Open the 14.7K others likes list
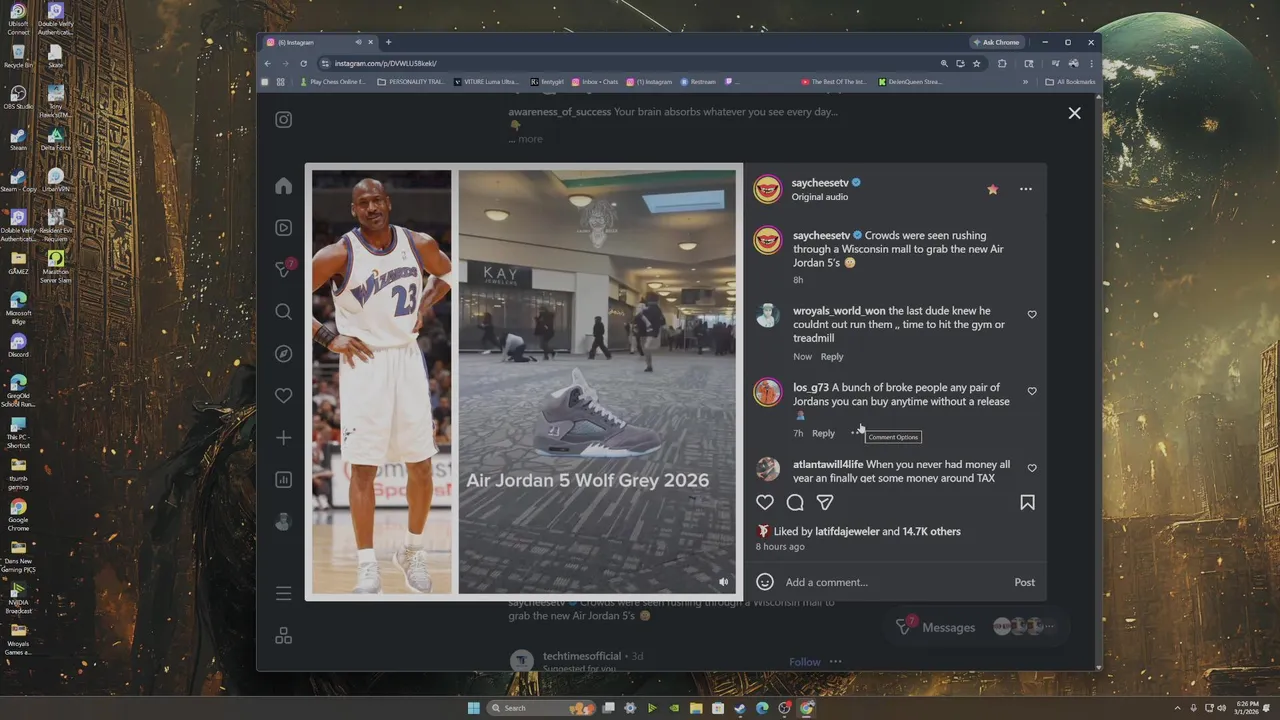The image size is (1280, 720). [932, 531]
